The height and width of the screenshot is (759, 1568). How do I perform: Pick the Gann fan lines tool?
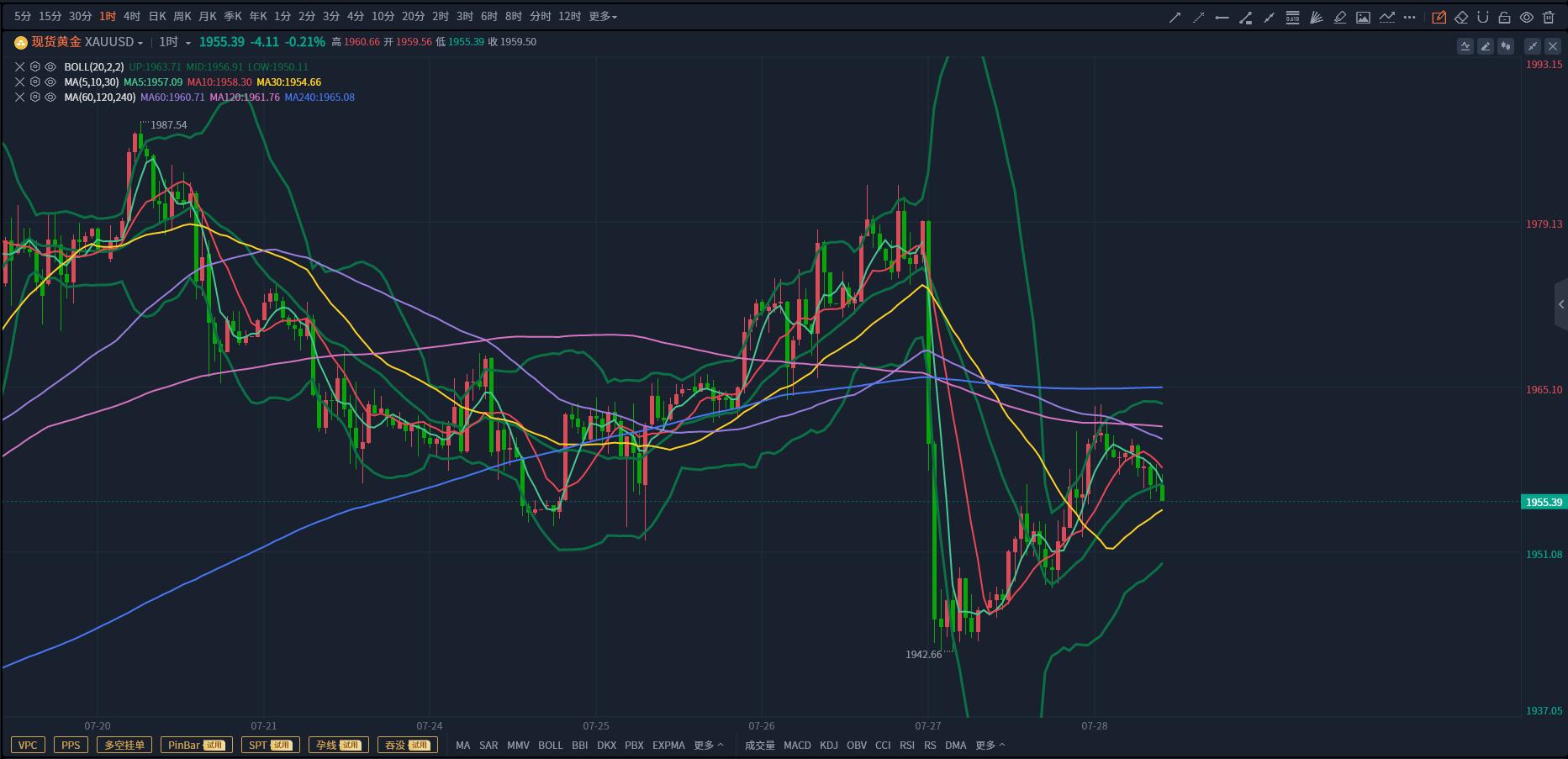[x=1317, y=17]
